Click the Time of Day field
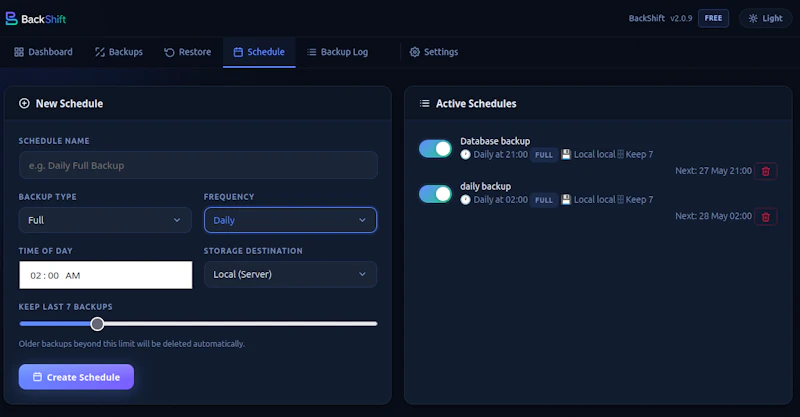This screenshot has width=800, height=417. (x=106, y=275)
